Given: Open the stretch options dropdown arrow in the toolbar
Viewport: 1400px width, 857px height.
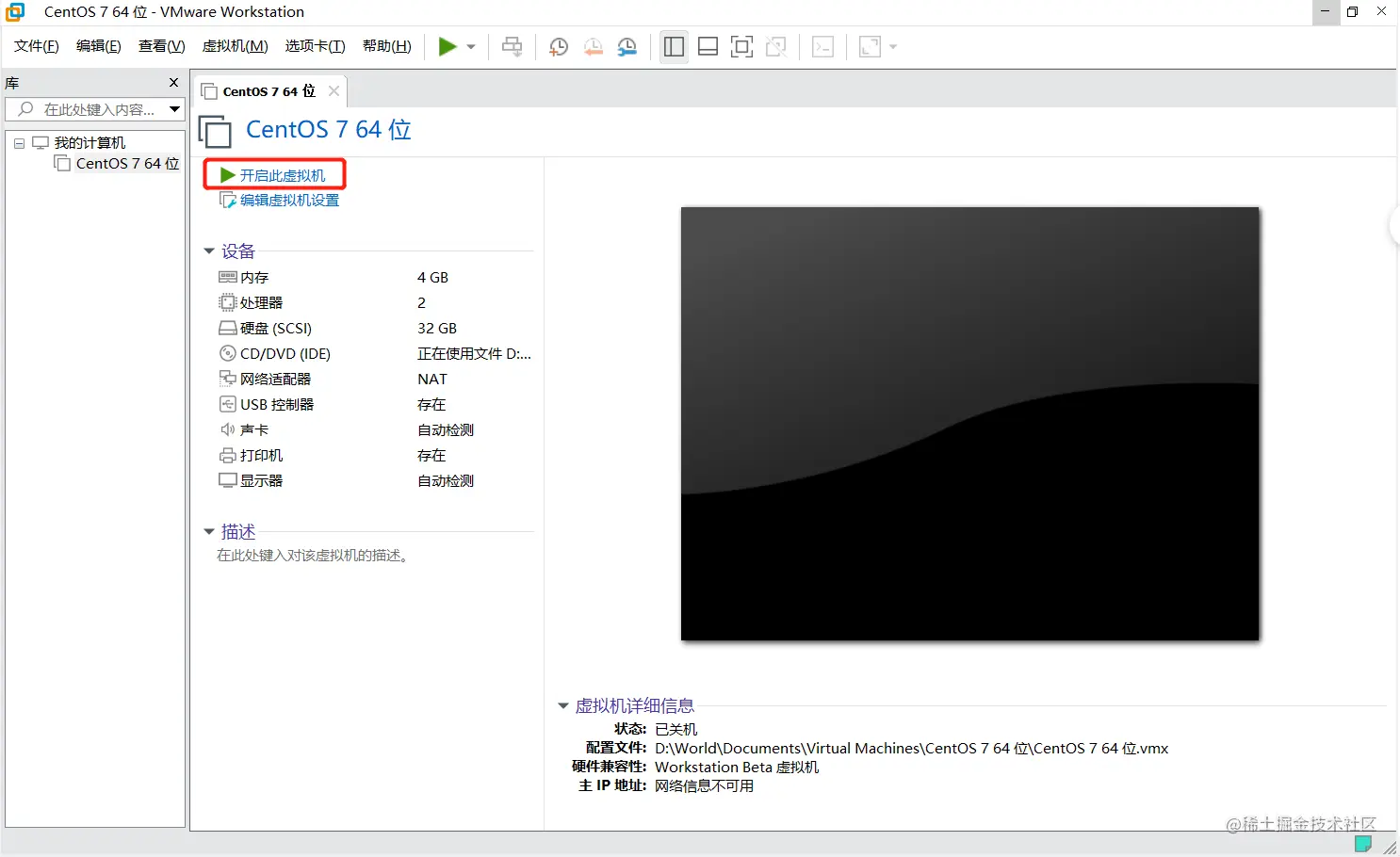Looking at the screenshot, I should (893, 46).
